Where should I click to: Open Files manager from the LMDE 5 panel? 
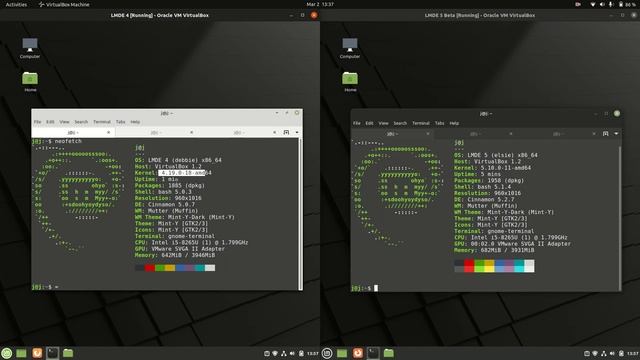point(389,353)
